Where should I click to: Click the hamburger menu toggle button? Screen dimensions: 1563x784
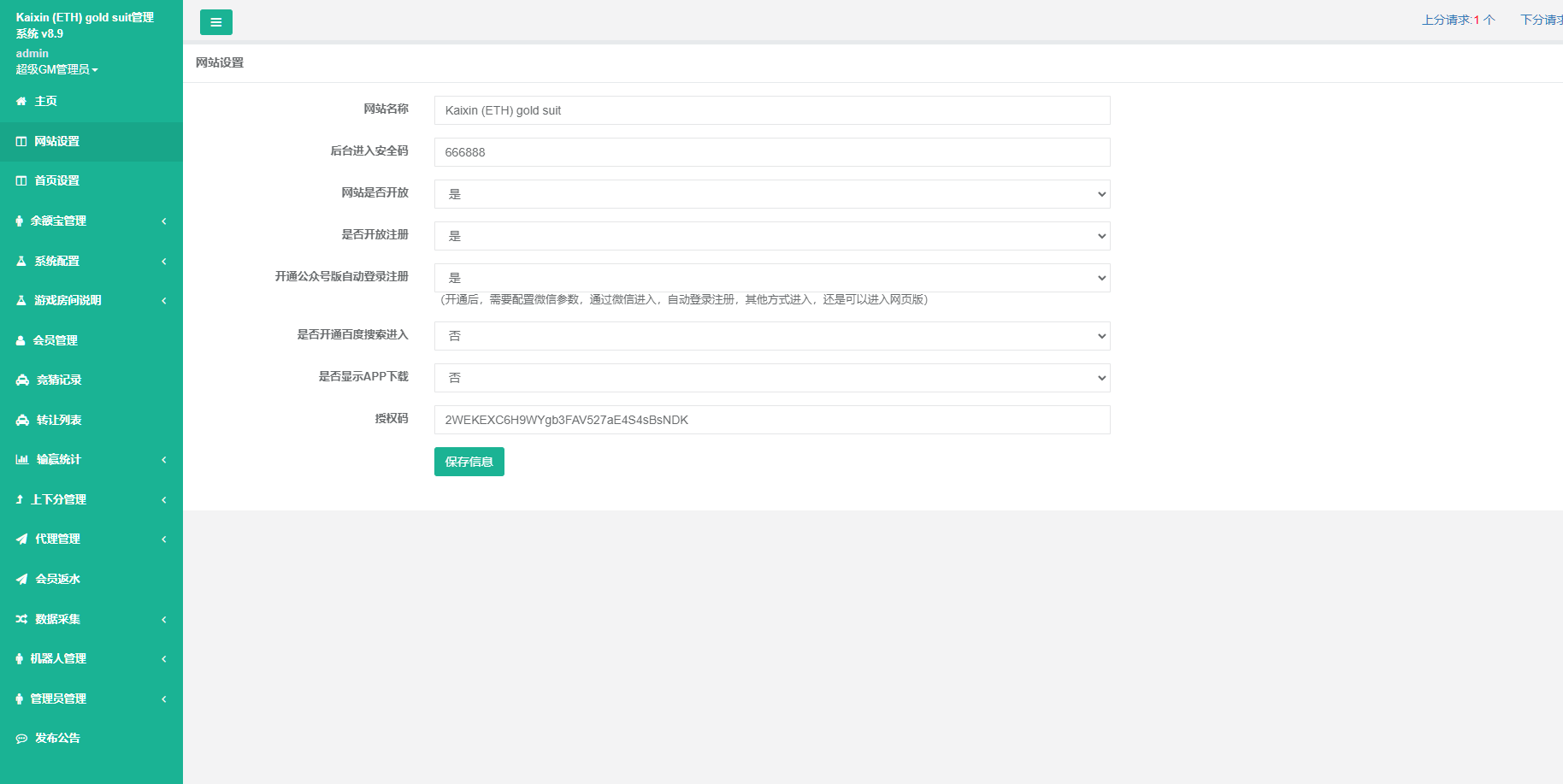pyautogui.click(x=215, y=22)
